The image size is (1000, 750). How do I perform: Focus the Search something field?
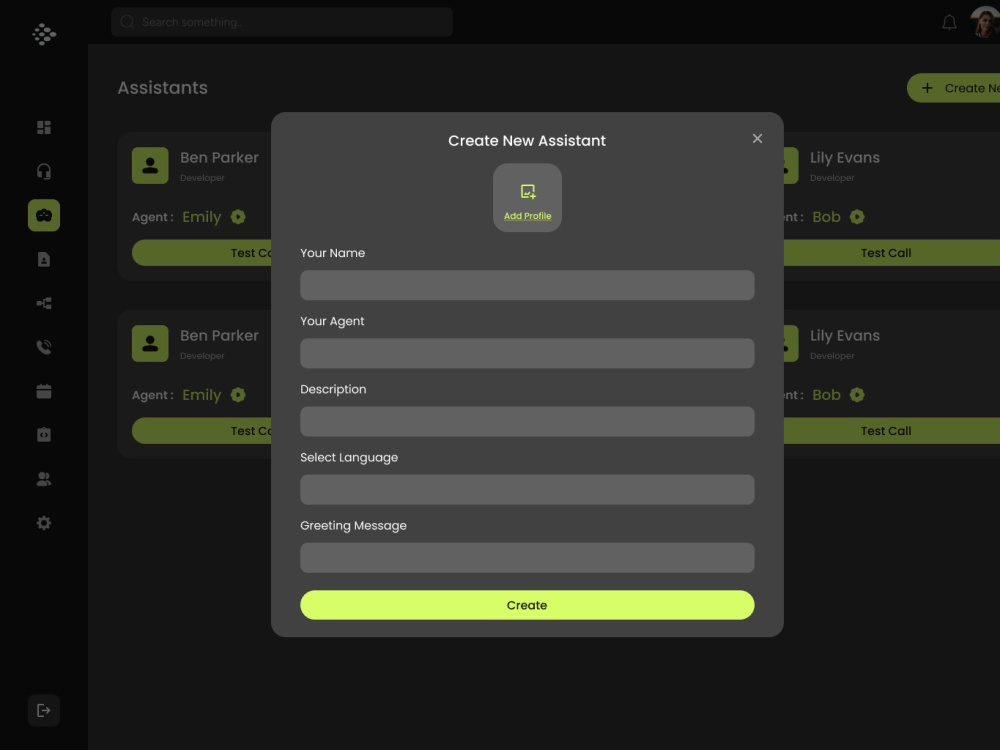282,22
